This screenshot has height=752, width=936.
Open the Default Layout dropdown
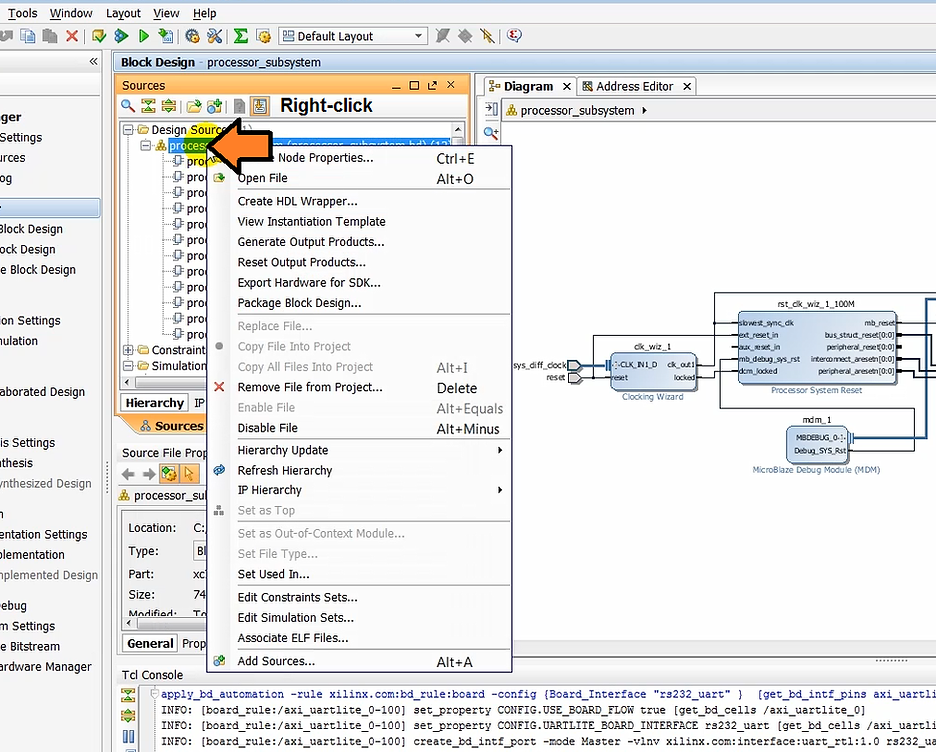tap(419, 35)
